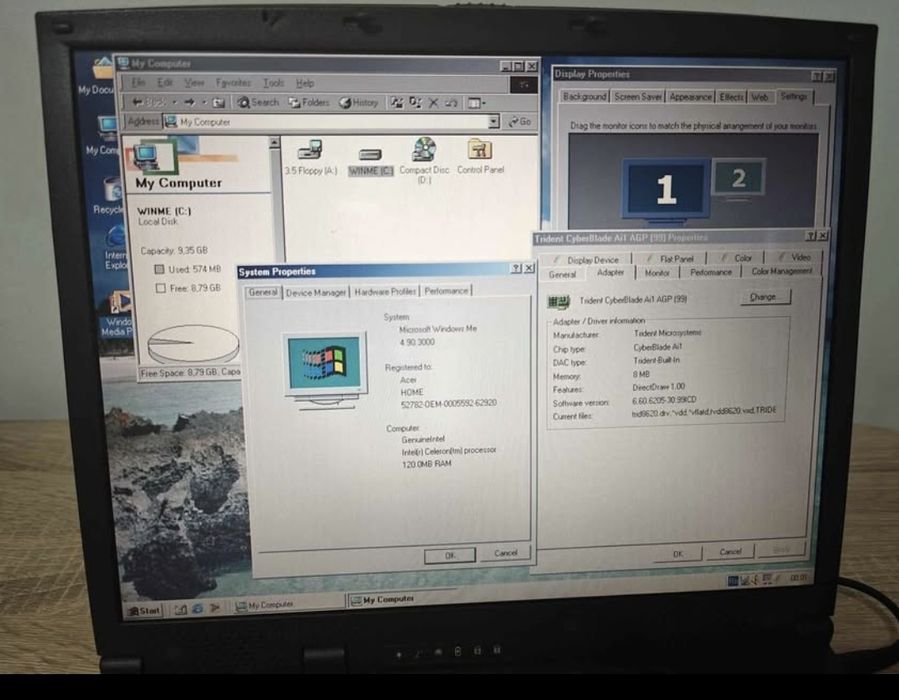The image size is (899, 700).
Task: Open the Help menu in My Computer
Action: [305, 83]
